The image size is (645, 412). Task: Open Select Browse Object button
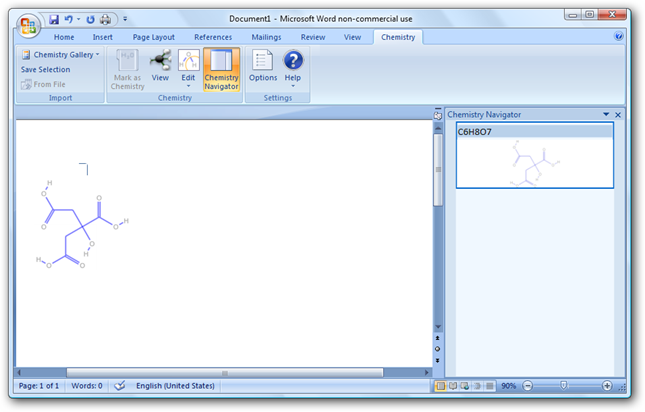(x=438, y=349)
